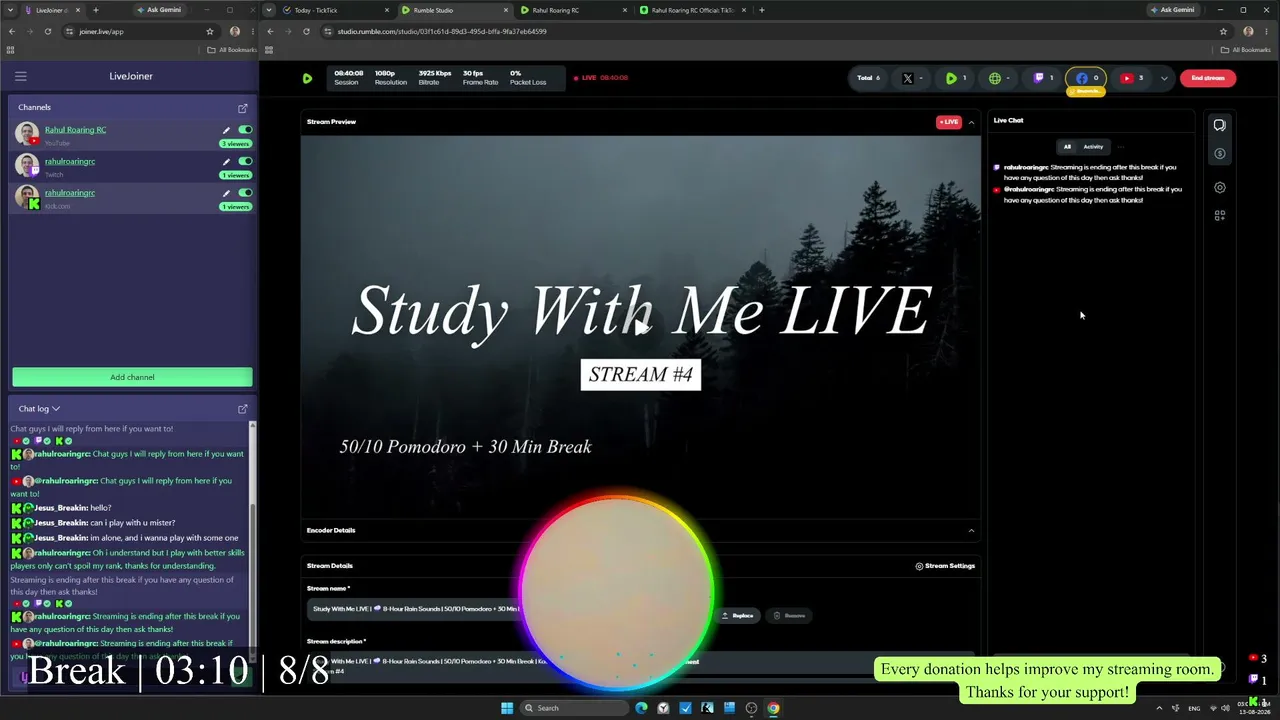Open the chat panel icon in right sidebar
Viewport: 1280px width, 720px height.
[1219, 125]
